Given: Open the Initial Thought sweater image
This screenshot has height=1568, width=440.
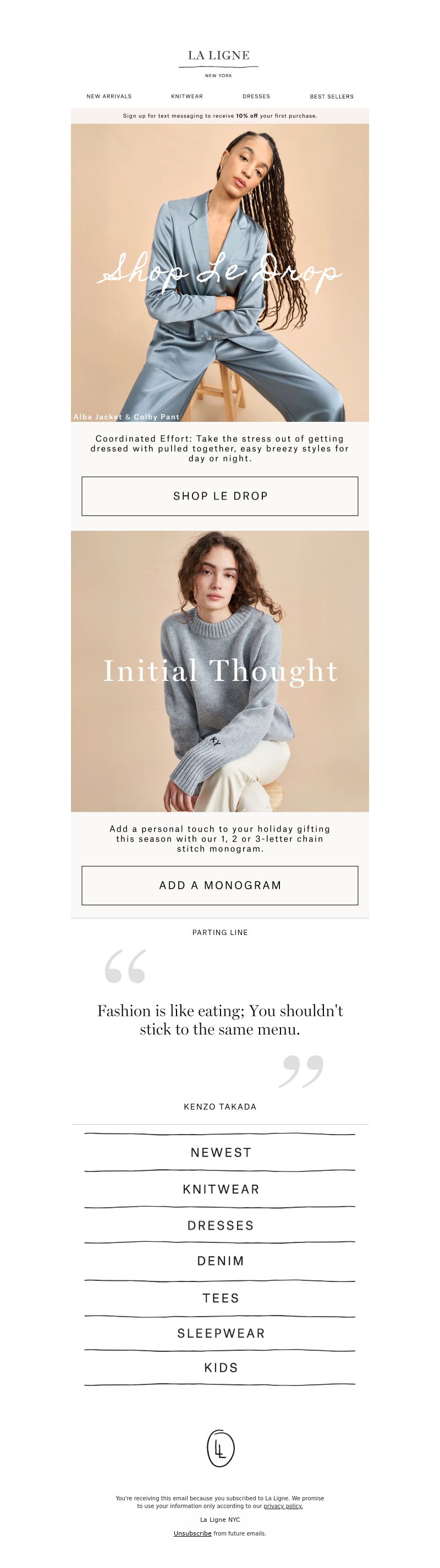Looking at the screenshot, I should (x=219, y=671).
